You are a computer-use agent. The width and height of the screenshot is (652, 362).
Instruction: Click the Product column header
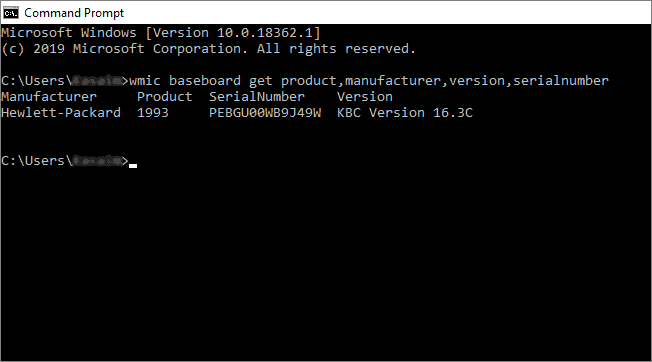(x=165, y=97)
